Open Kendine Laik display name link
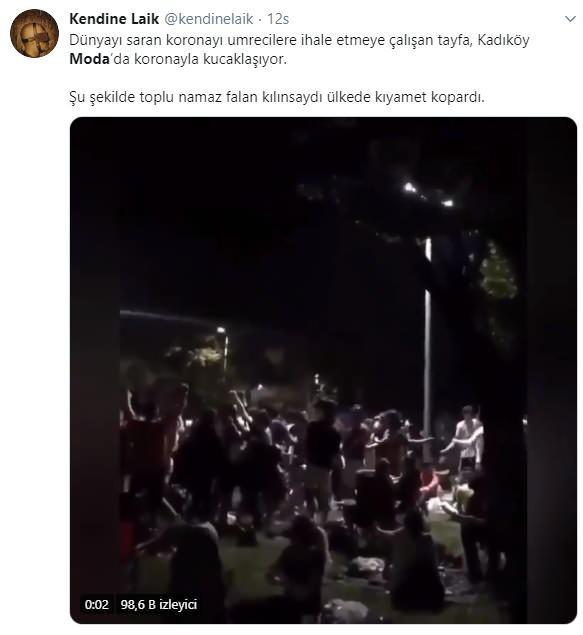This screenshot has height=635, width=583. click(114, 19)
